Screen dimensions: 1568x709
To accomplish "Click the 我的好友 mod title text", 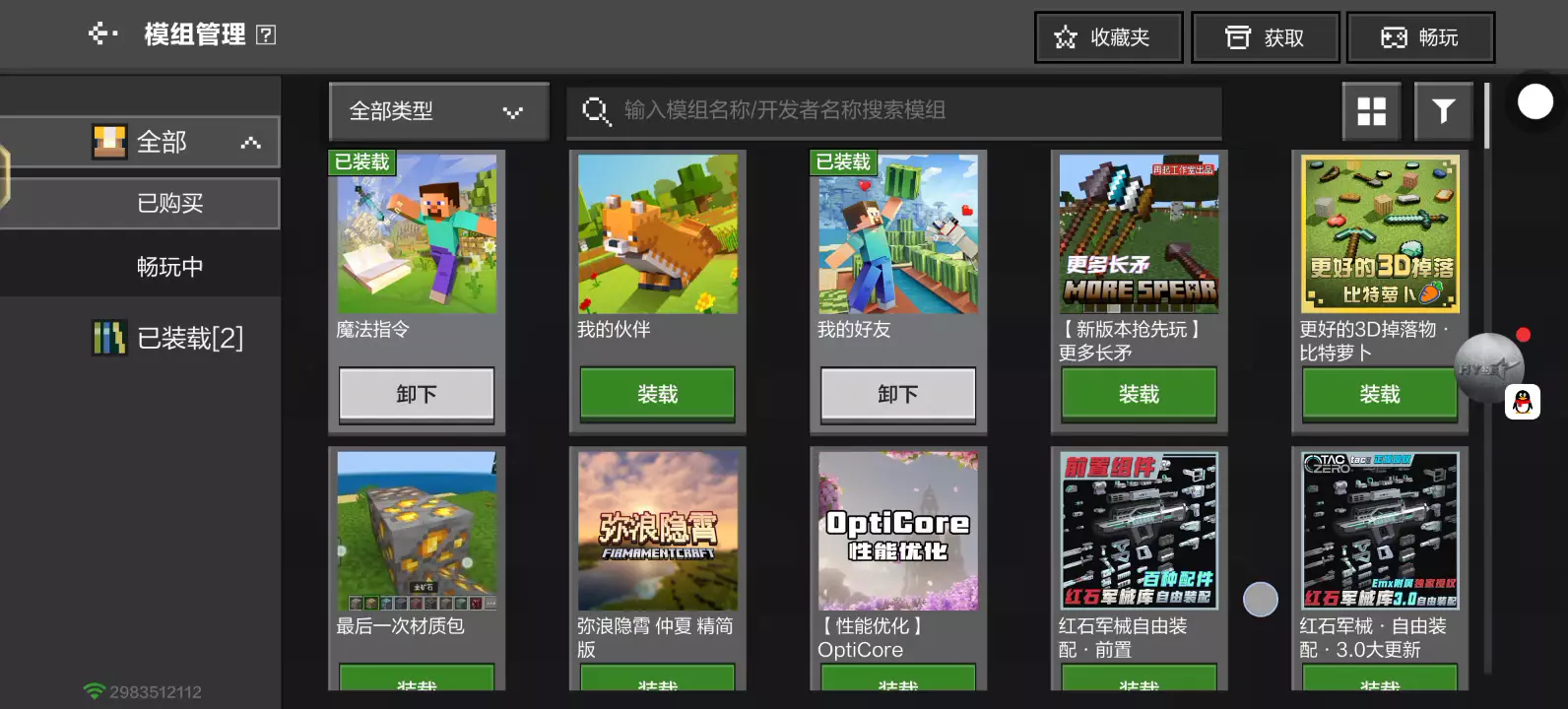I will (854, 330).
